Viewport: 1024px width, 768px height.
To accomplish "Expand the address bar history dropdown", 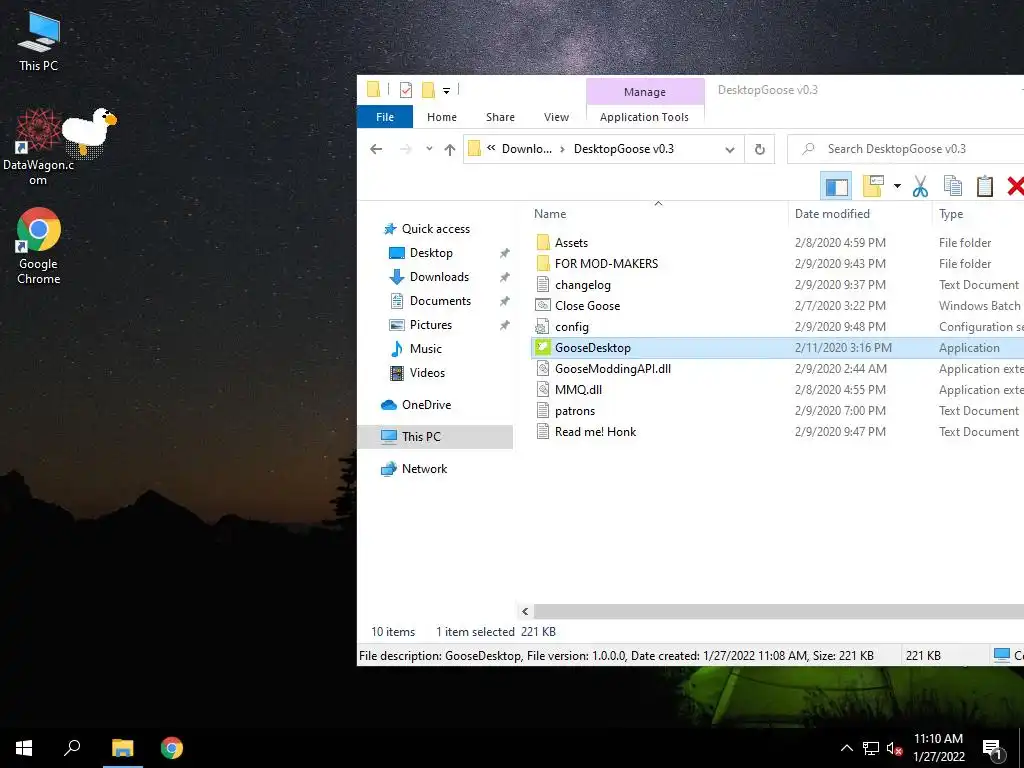I will tap(730, 150).
